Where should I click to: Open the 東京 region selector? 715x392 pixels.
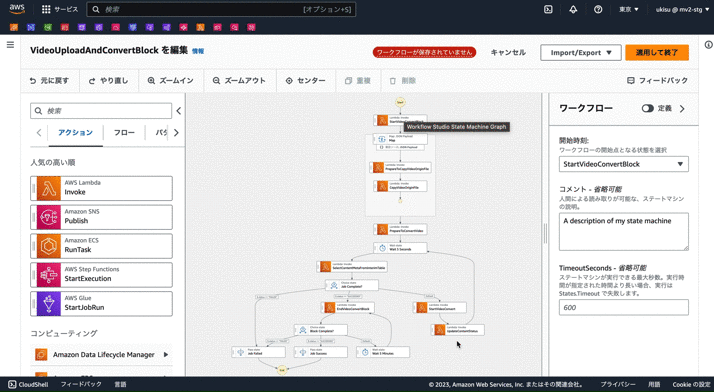point(629,9)
